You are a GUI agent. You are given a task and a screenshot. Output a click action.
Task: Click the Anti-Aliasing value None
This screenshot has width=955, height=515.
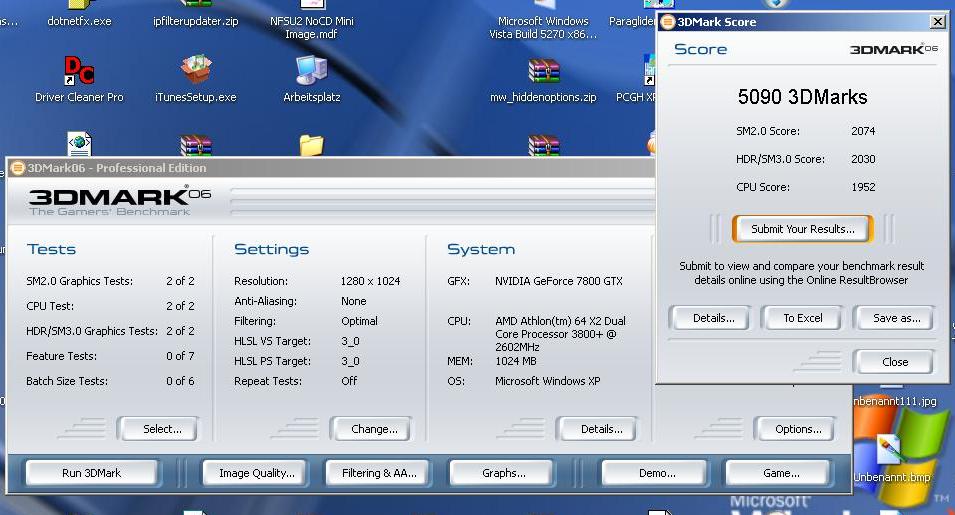(353, 301)
